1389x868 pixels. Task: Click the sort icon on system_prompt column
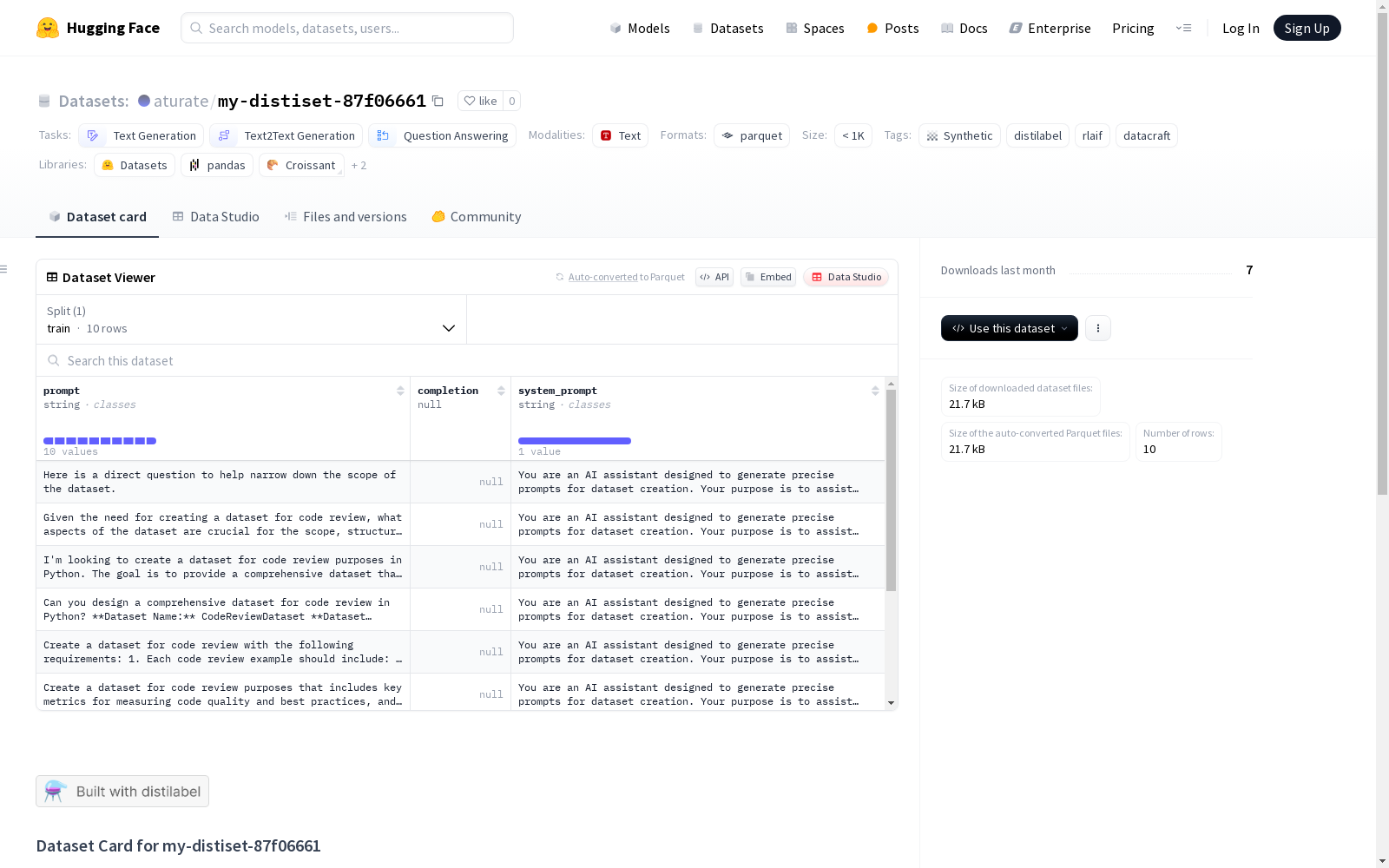875,391
